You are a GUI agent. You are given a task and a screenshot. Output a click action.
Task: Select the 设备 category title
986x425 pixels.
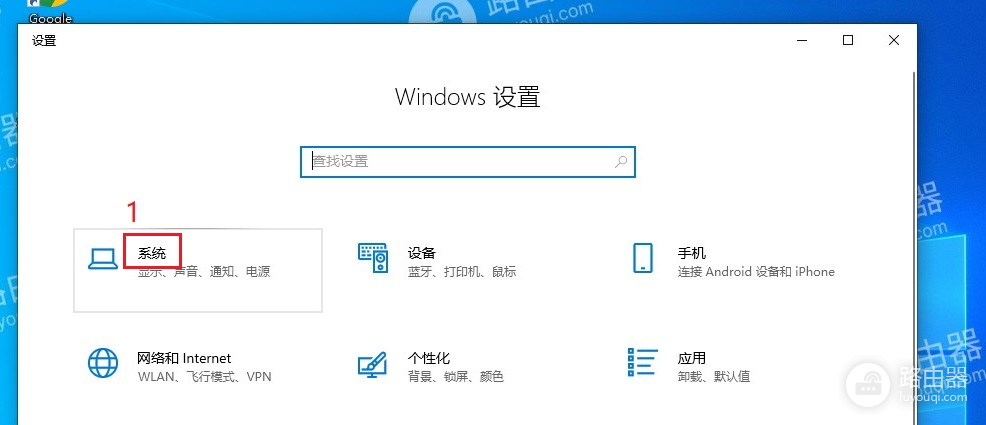421,253
